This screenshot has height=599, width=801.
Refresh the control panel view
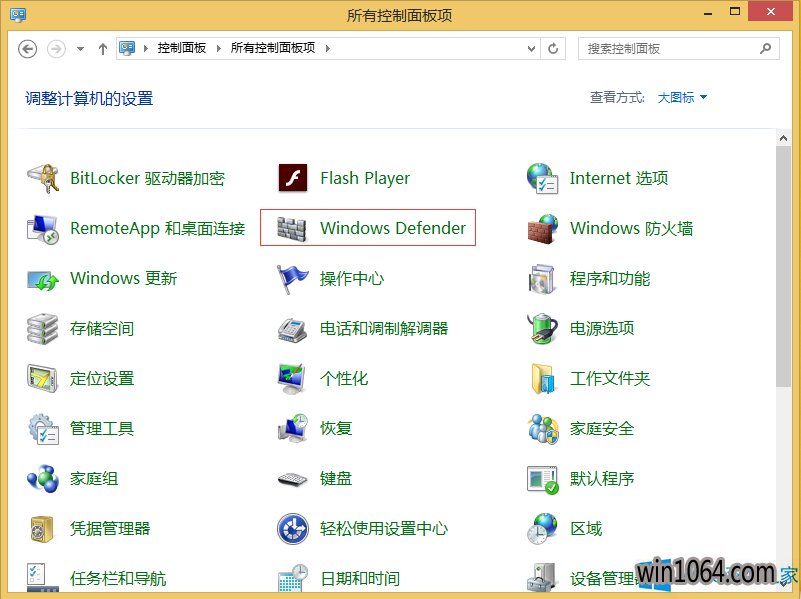pos(553,49)
